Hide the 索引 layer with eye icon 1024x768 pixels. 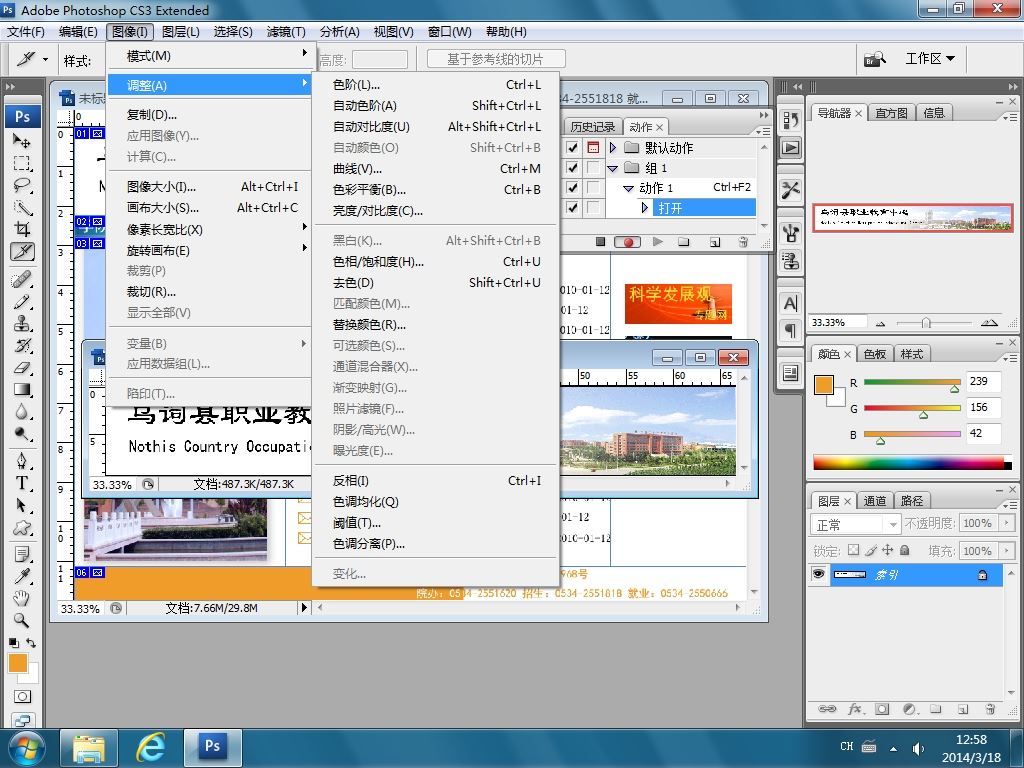coord(818,575)
